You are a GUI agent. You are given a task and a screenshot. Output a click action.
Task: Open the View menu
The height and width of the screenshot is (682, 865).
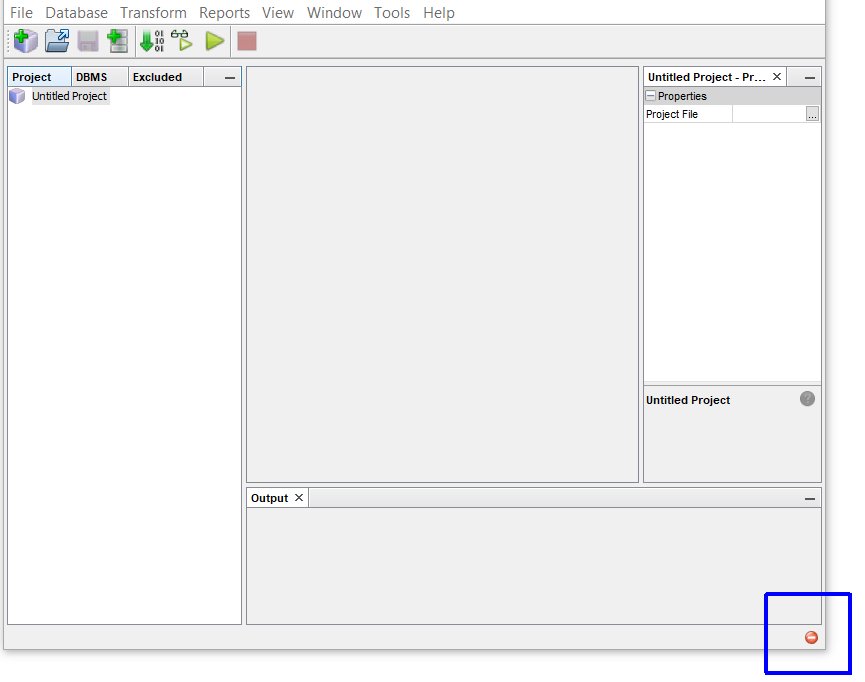(x=278, y=13)
